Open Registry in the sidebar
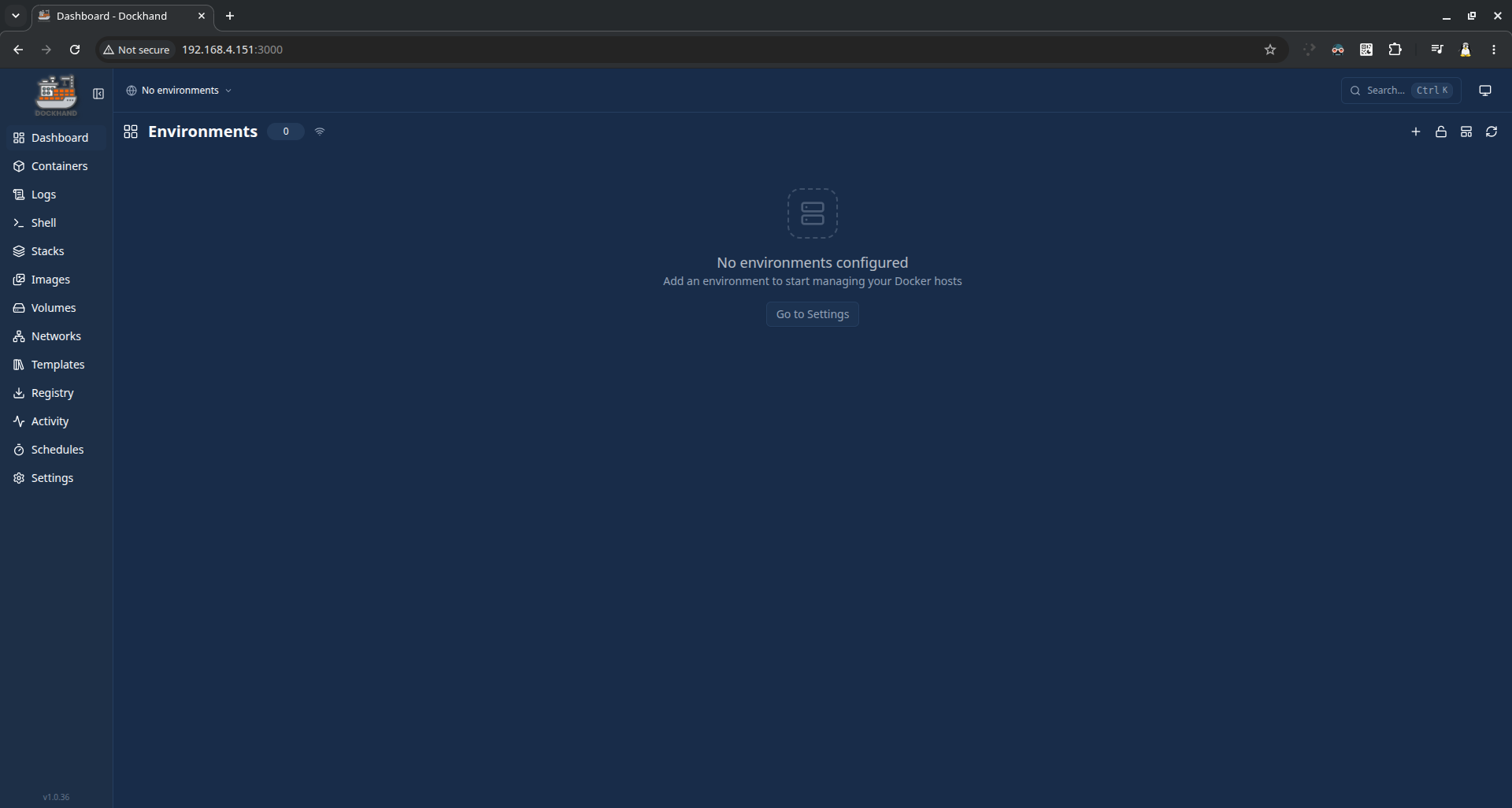Image resolution: width=1512 pixels, height=808 pixels. coord(56,393)
